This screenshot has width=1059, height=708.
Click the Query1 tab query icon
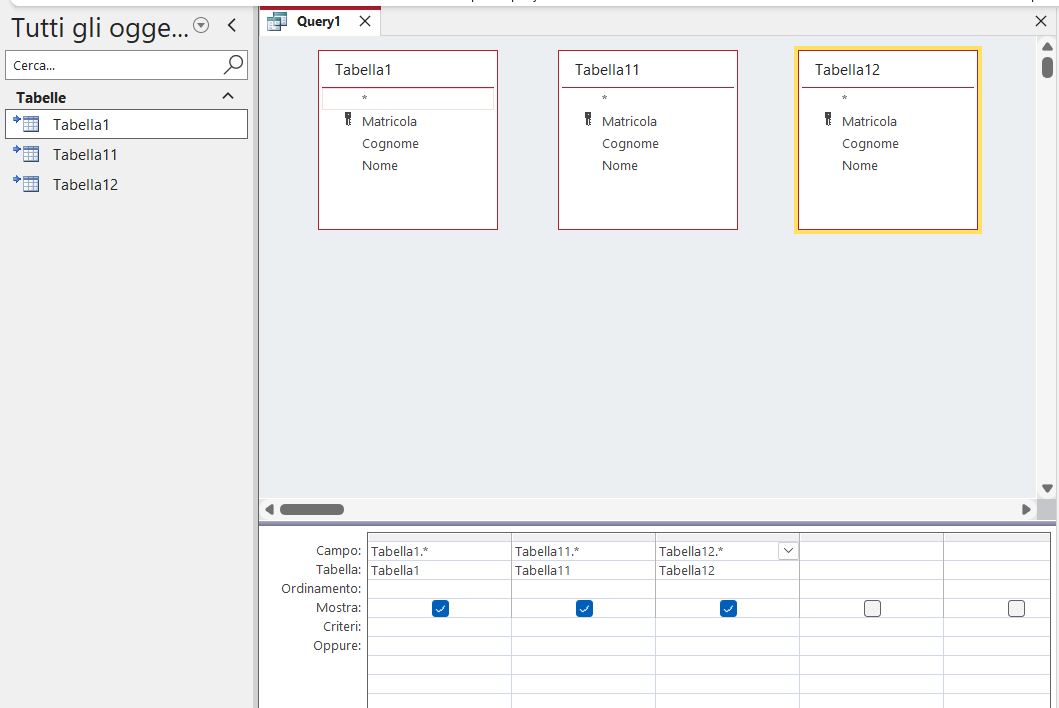(277, 22)
